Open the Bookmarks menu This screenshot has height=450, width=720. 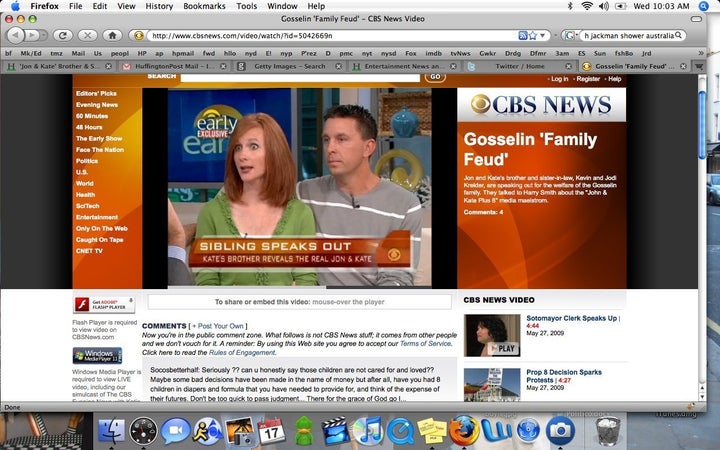pyautogui.click(x=204, y=6)
